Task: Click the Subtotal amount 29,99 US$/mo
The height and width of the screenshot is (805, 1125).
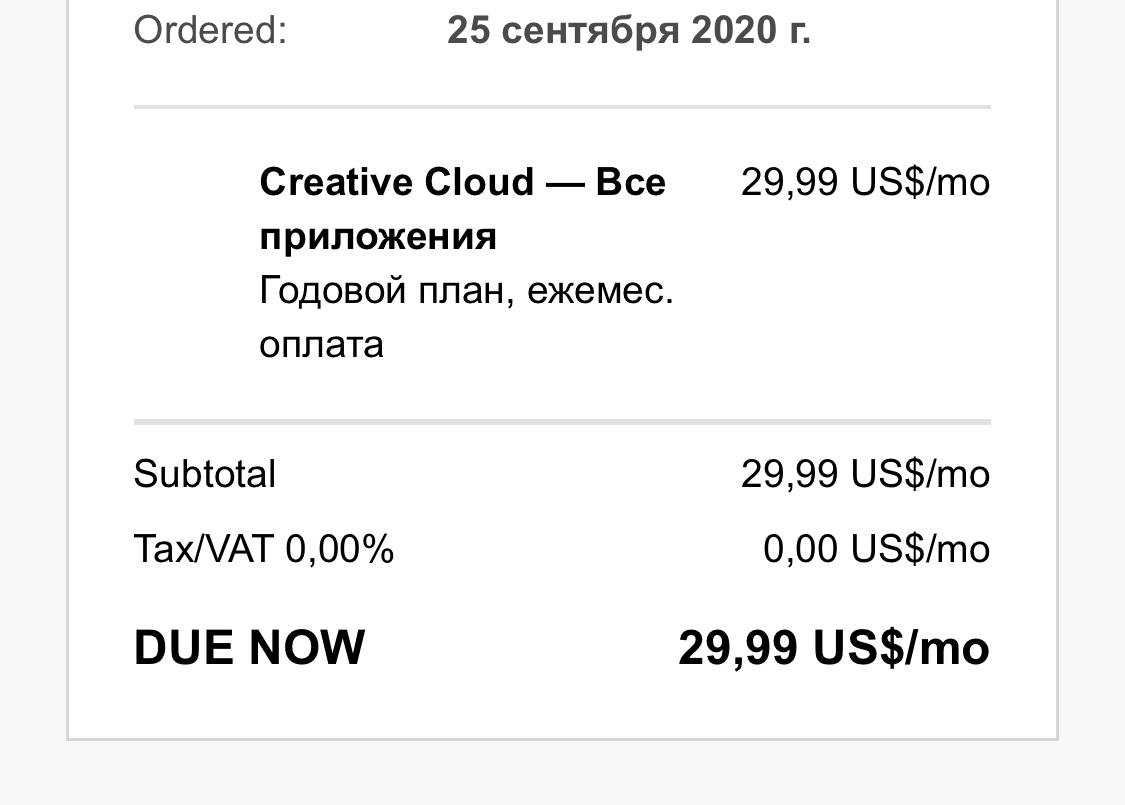Action: tap(865, 474)
